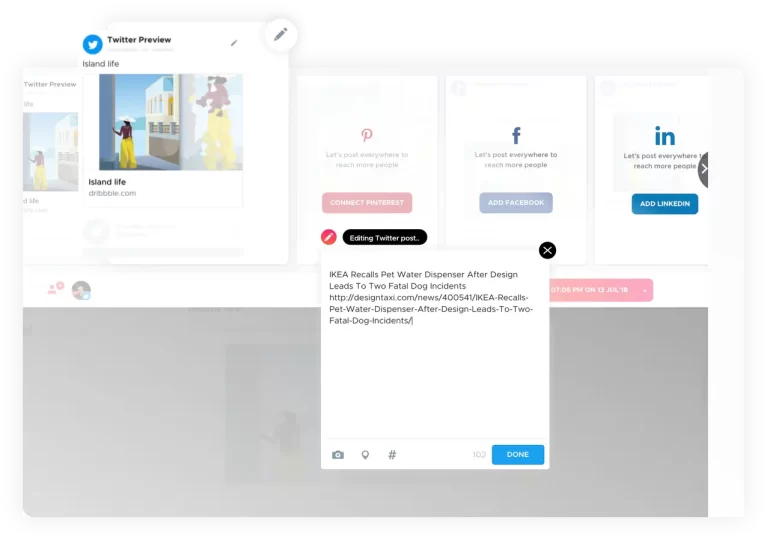Click the Pinterest logo icon
Screen dimensions: 767x540
367,135
